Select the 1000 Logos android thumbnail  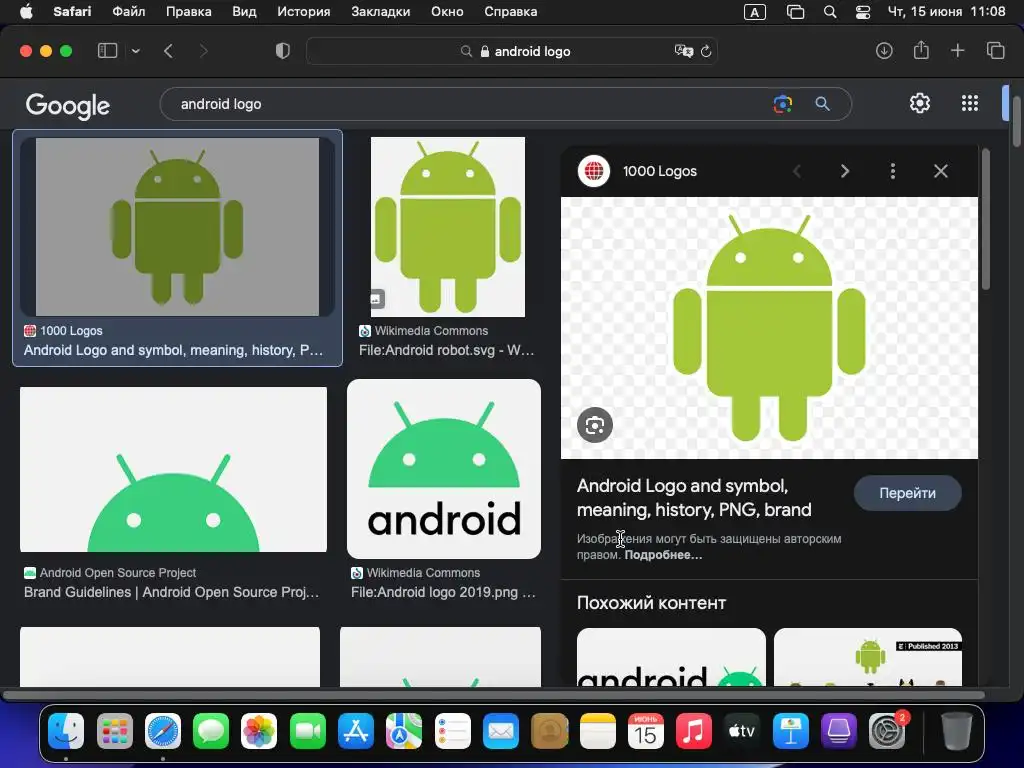[177, 227]
